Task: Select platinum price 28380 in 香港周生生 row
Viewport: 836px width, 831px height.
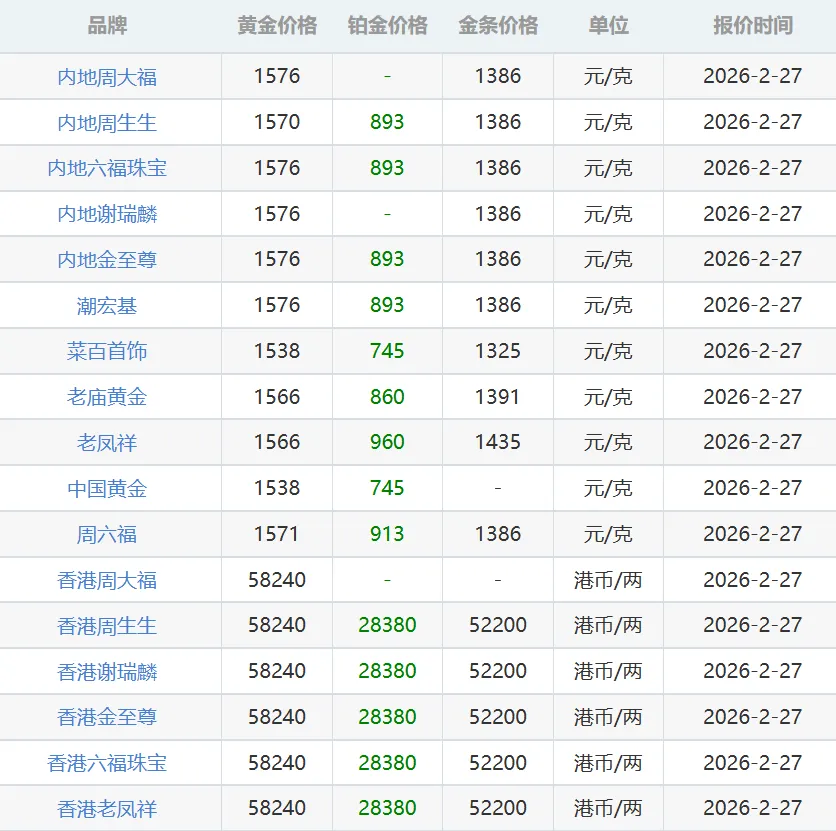Action: 388,625
